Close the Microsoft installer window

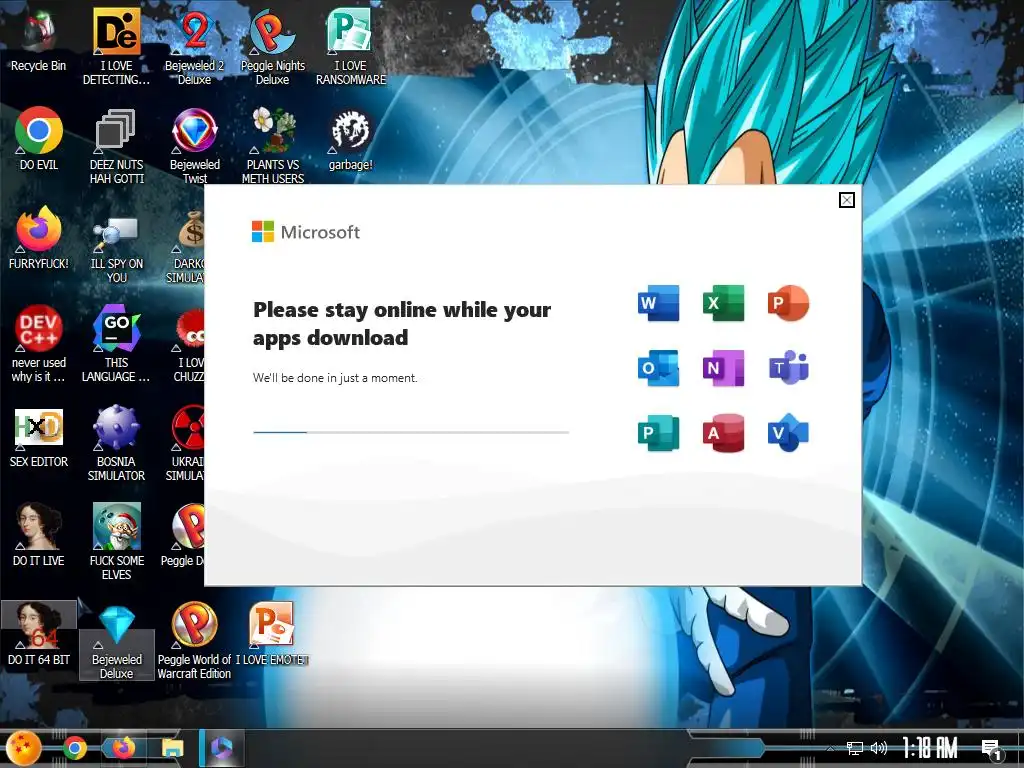click(x=846, y=200)
